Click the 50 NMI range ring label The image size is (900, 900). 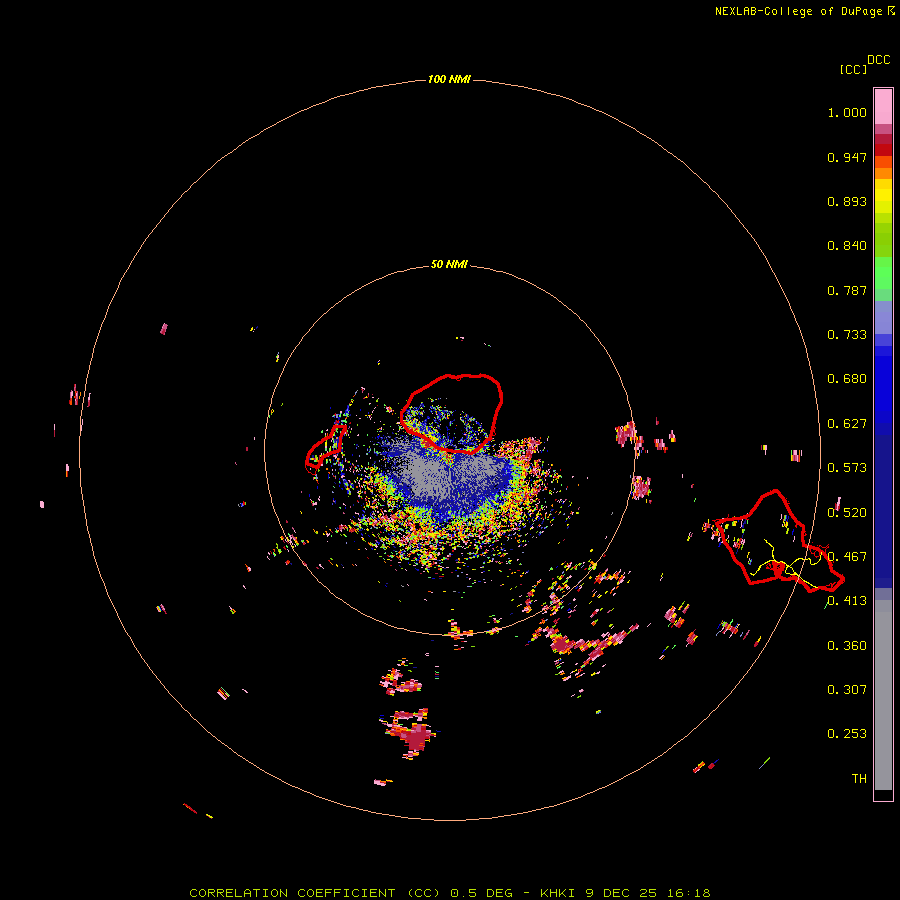(449, 265)
